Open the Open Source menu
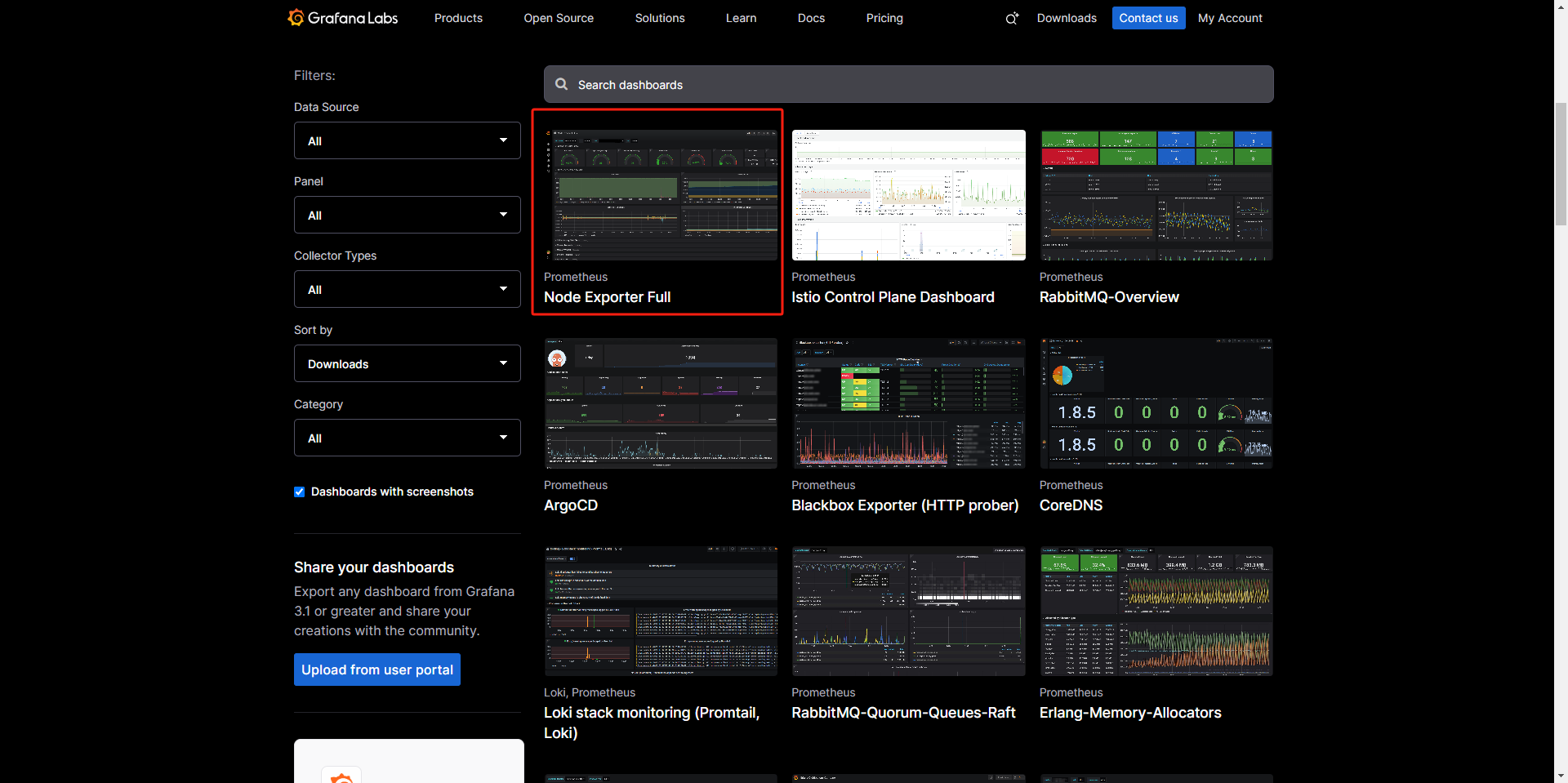The height and width of the screenshot is (783, 1568). [x=559, y=18]
